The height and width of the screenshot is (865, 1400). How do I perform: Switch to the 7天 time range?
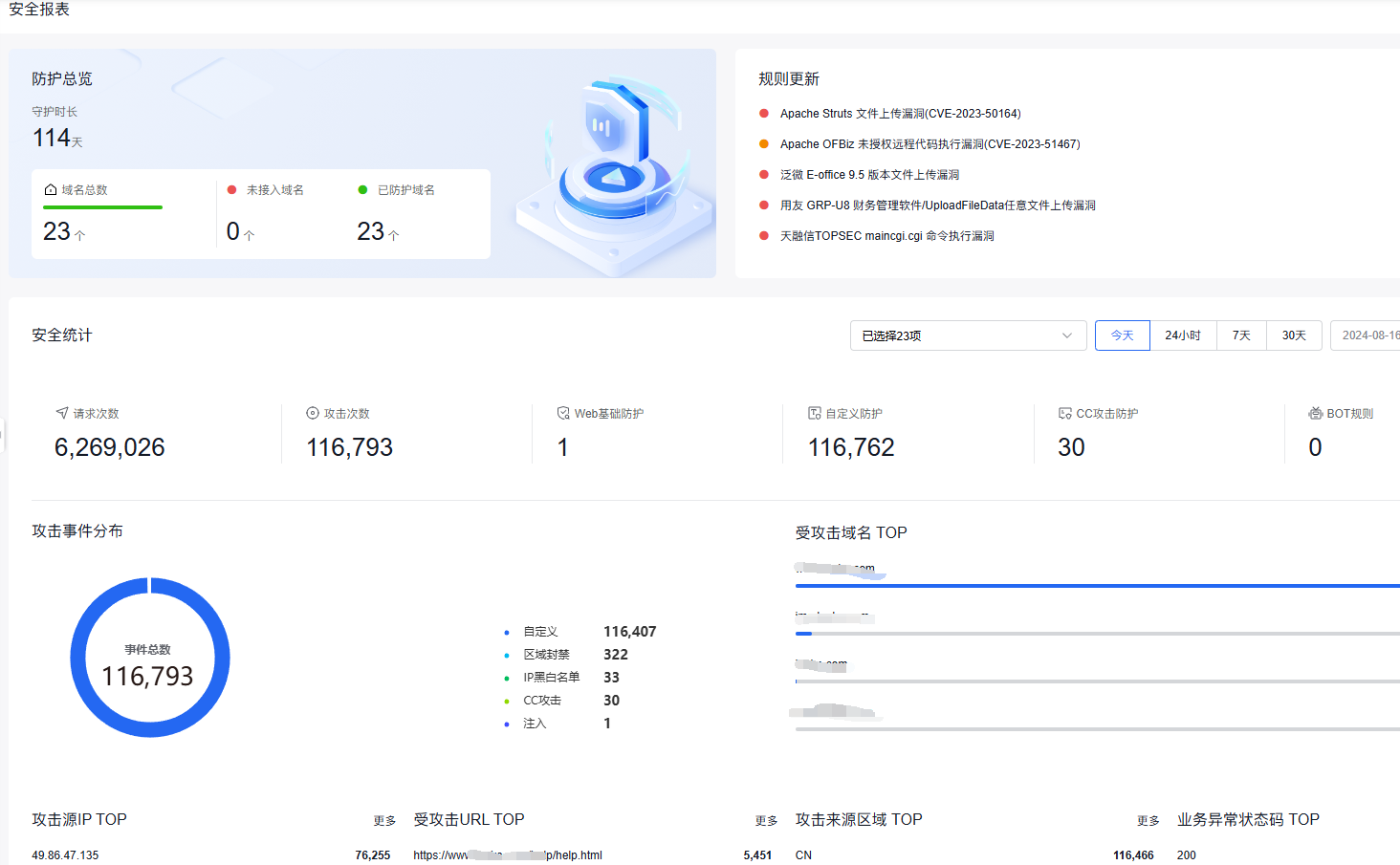pyautogui.click(x=1241, y=335)
